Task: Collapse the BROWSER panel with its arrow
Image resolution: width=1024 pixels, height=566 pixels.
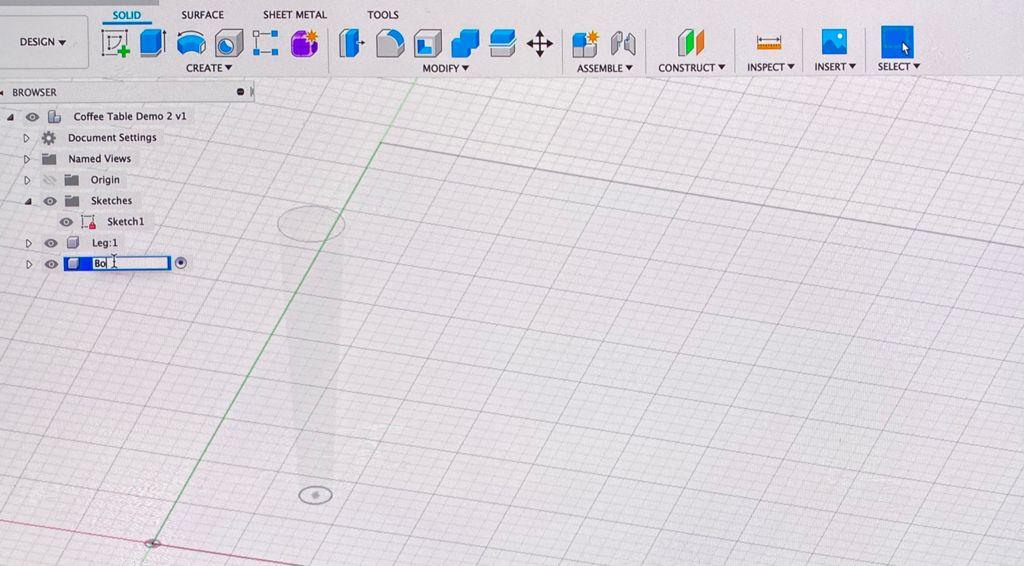Action: pos(3,93)
